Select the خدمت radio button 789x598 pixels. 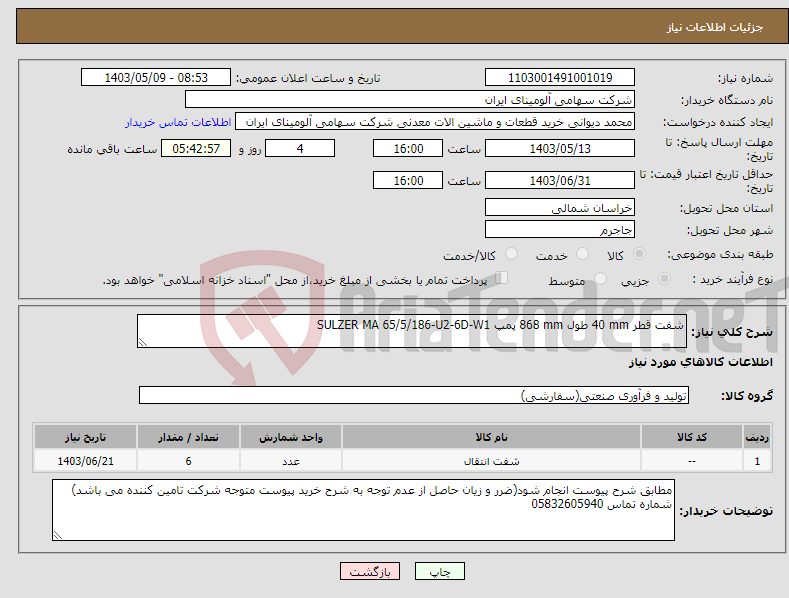pyautogui.click(x=582, y=254)
